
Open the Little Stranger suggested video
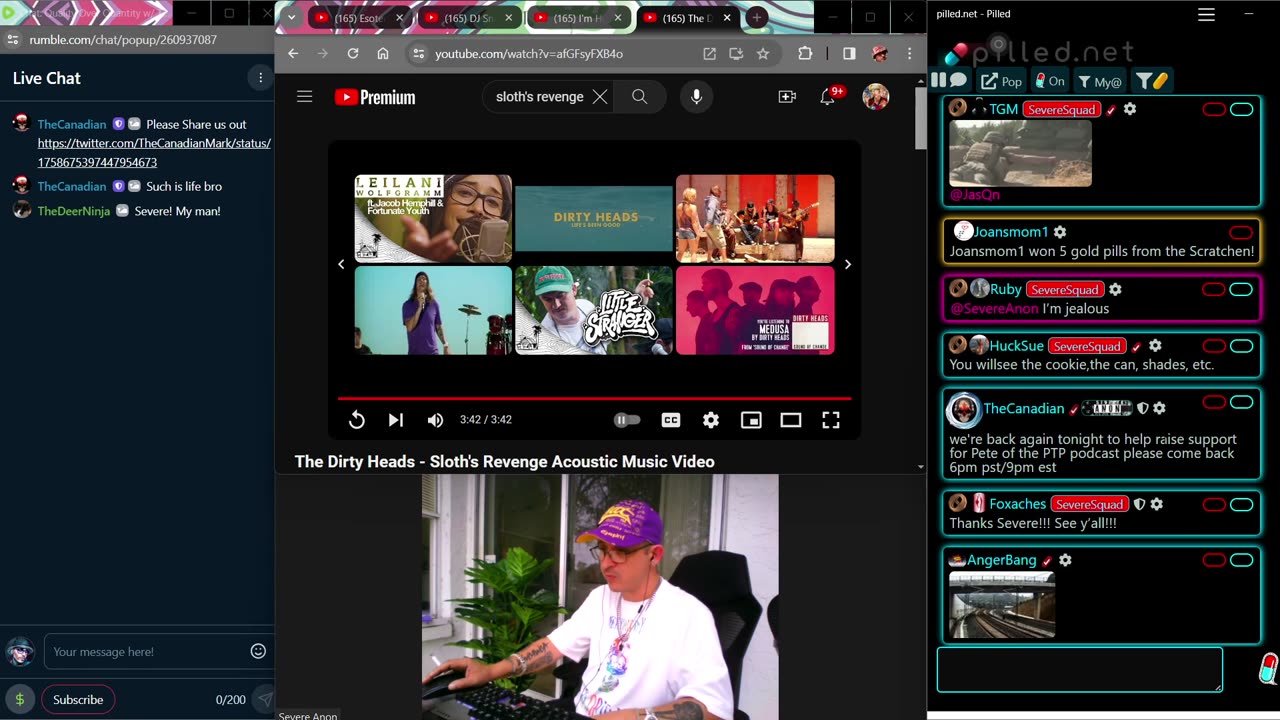(594, 310)
